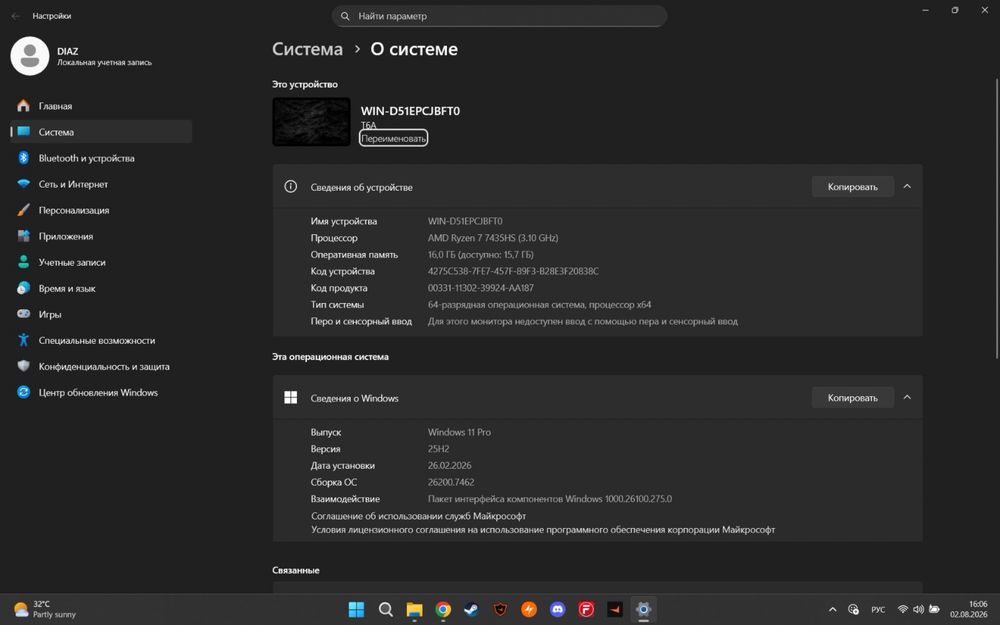Viewport: 1000px width, 625px height.
Task: Click the volume speaker icon in the tray
Action: pyautogui.click(x=918, y=610)
